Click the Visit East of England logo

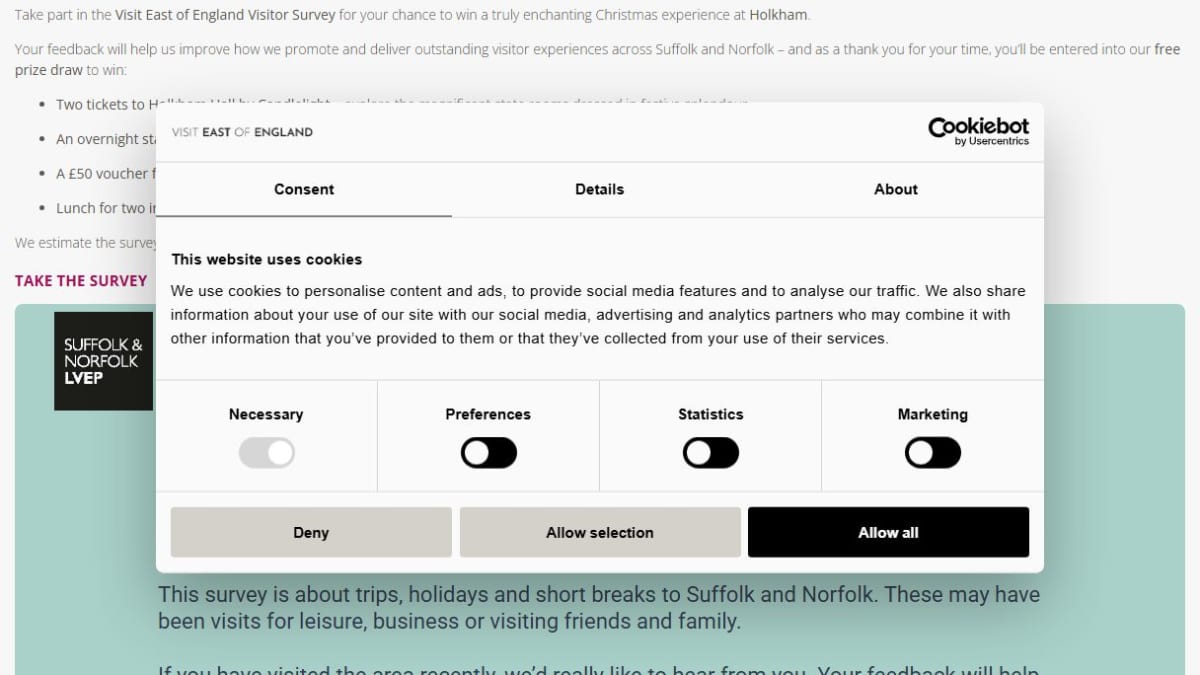pos(242,132)
